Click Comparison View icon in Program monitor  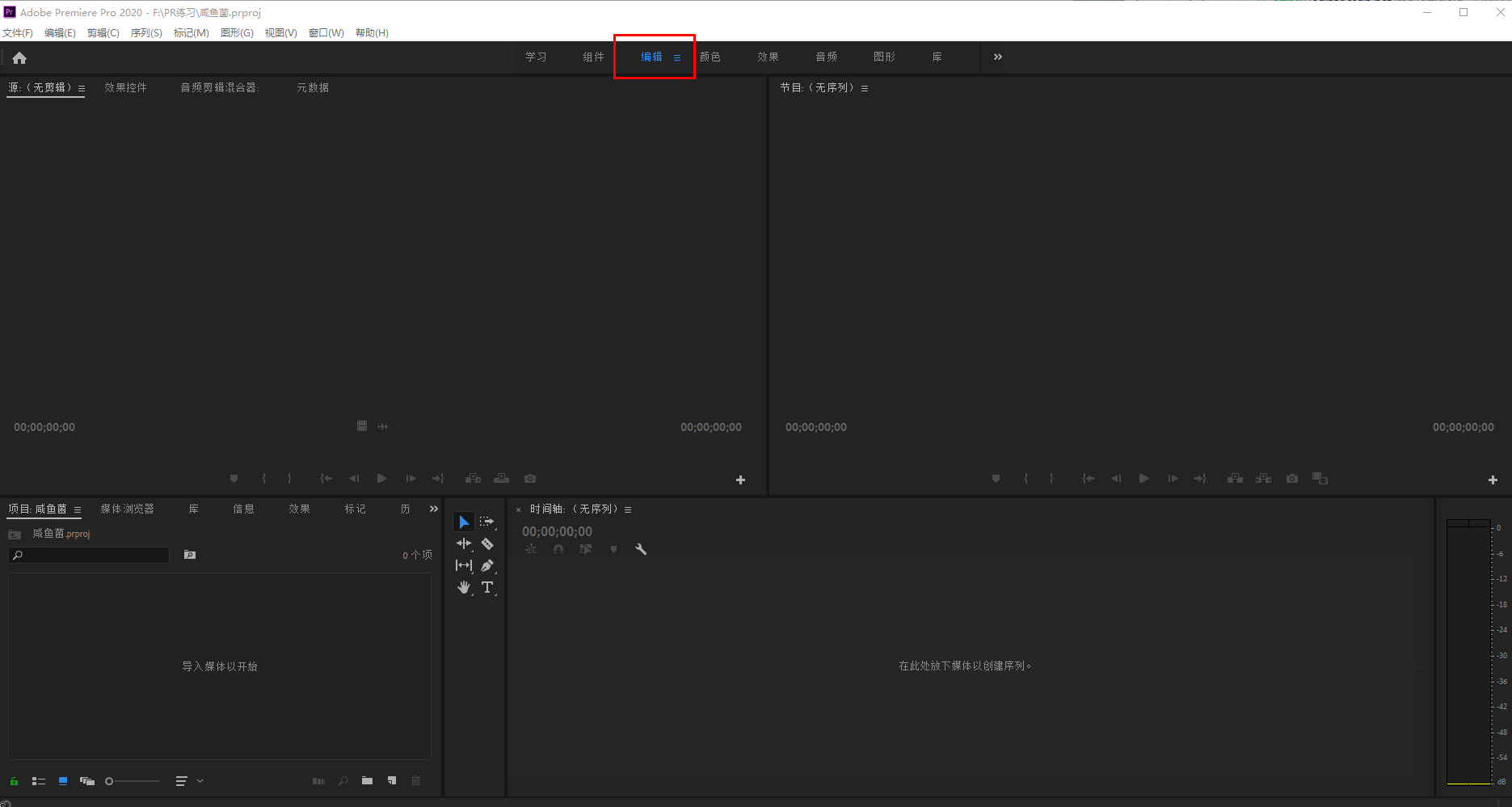1320,479
